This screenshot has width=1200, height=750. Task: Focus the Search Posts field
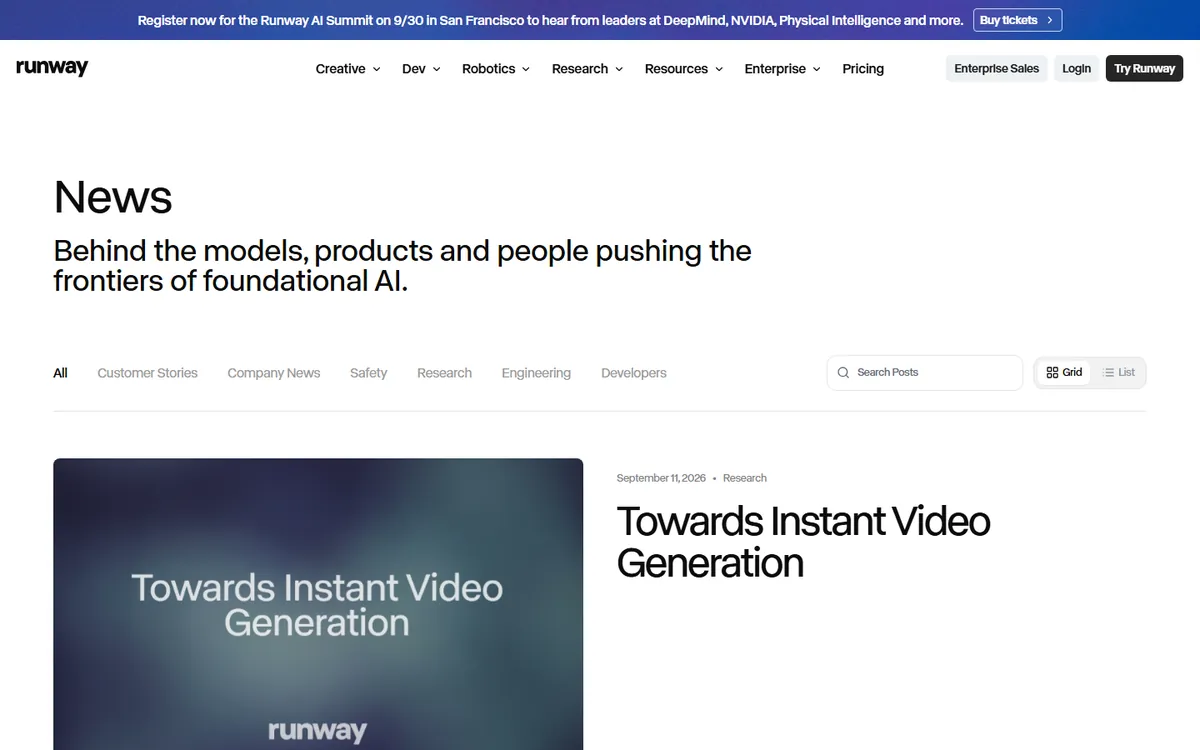click(925, 373)
